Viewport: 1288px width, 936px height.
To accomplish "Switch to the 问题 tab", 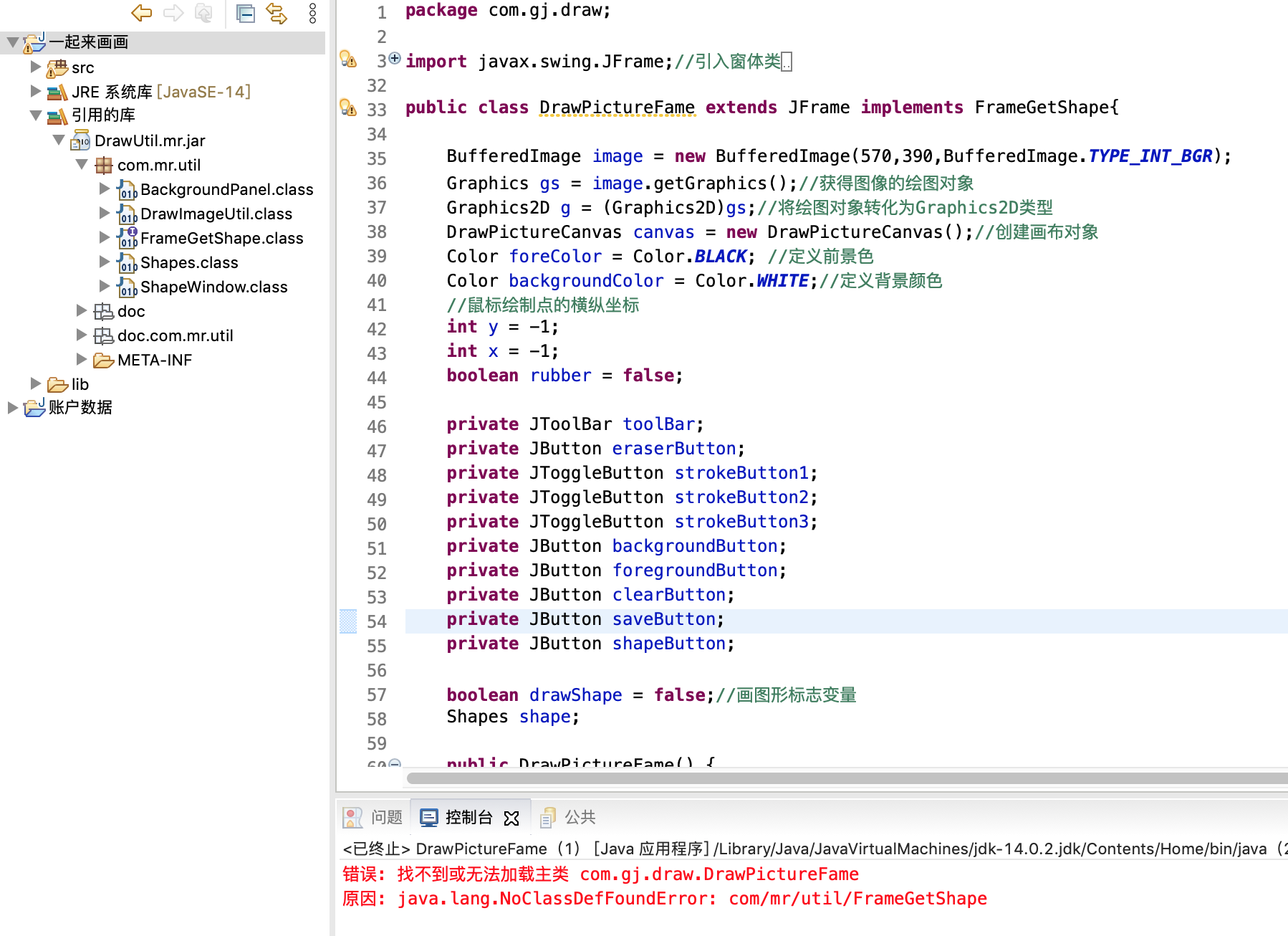I will click(x=373, y=817).
